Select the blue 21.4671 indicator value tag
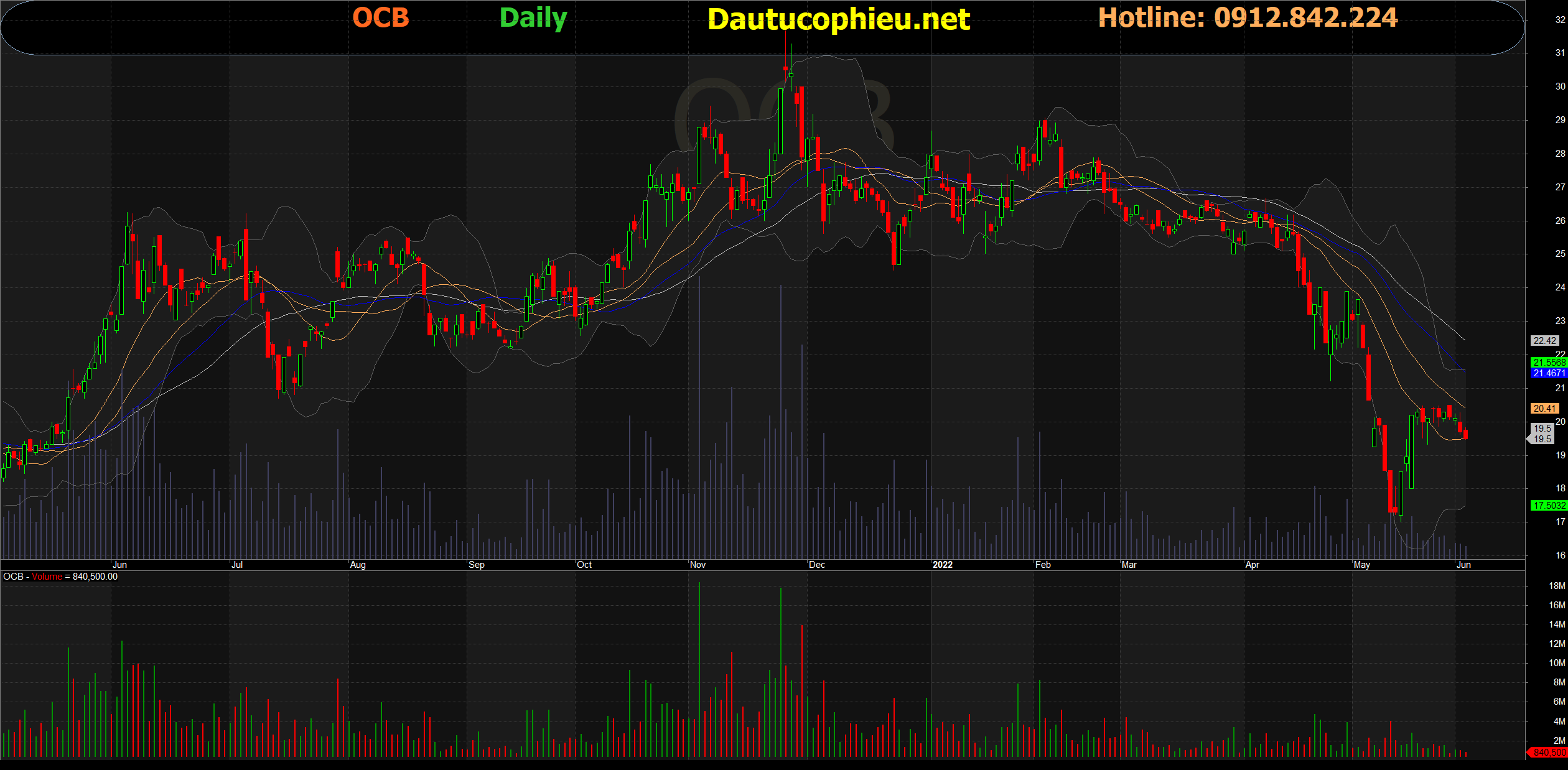Viewport: 1568px width, 770px height. (x=1549, y=373)
